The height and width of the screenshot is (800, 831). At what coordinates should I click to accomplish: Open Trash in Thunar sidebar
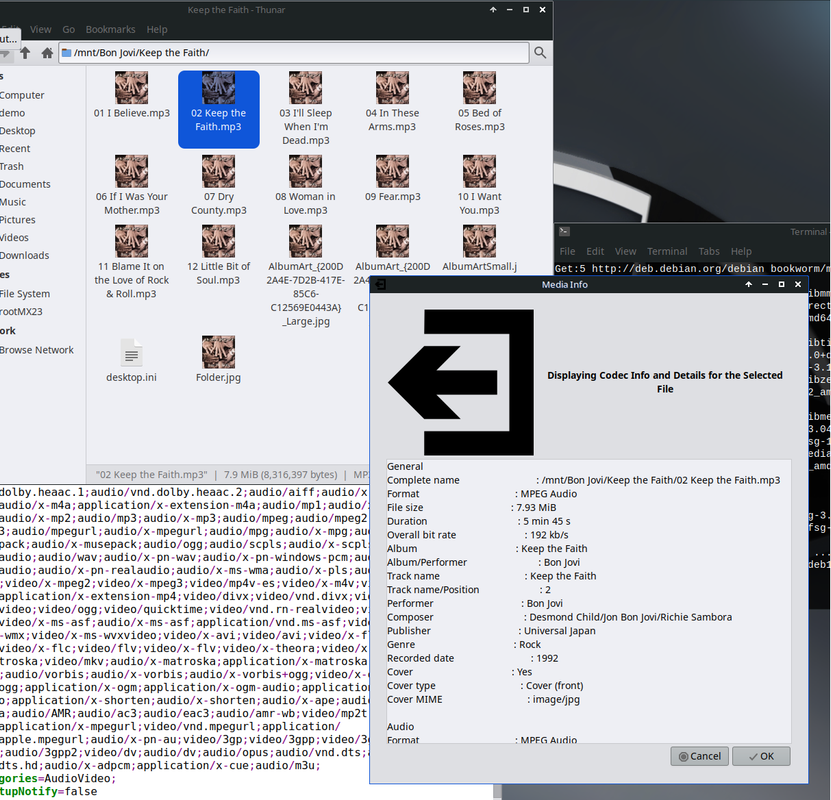click(x=12, y=166)
